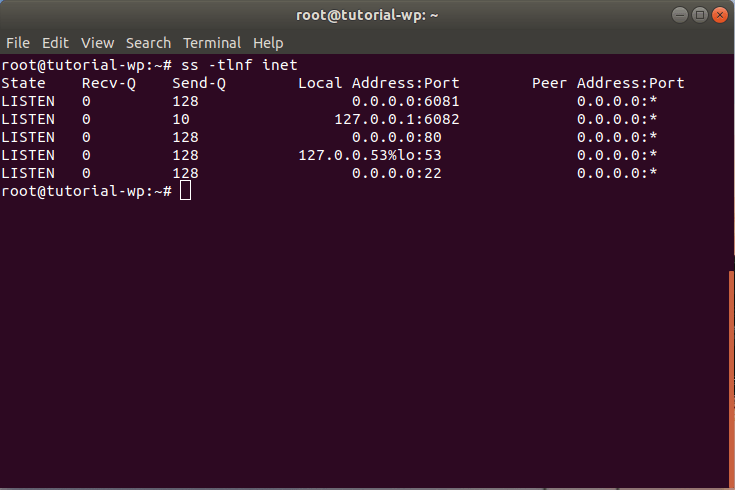735x490 pixels.
Task: Click the 'State' column header
Action: coord(23,83)
